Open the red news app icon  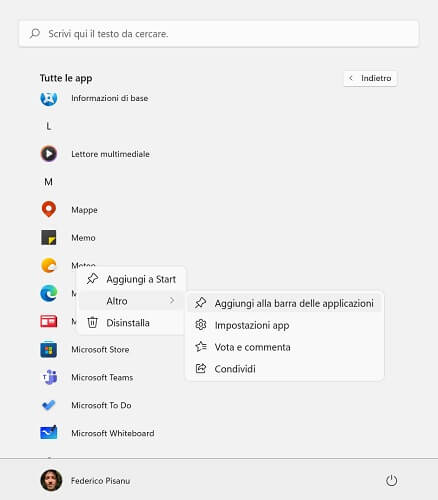pos(49,322)
